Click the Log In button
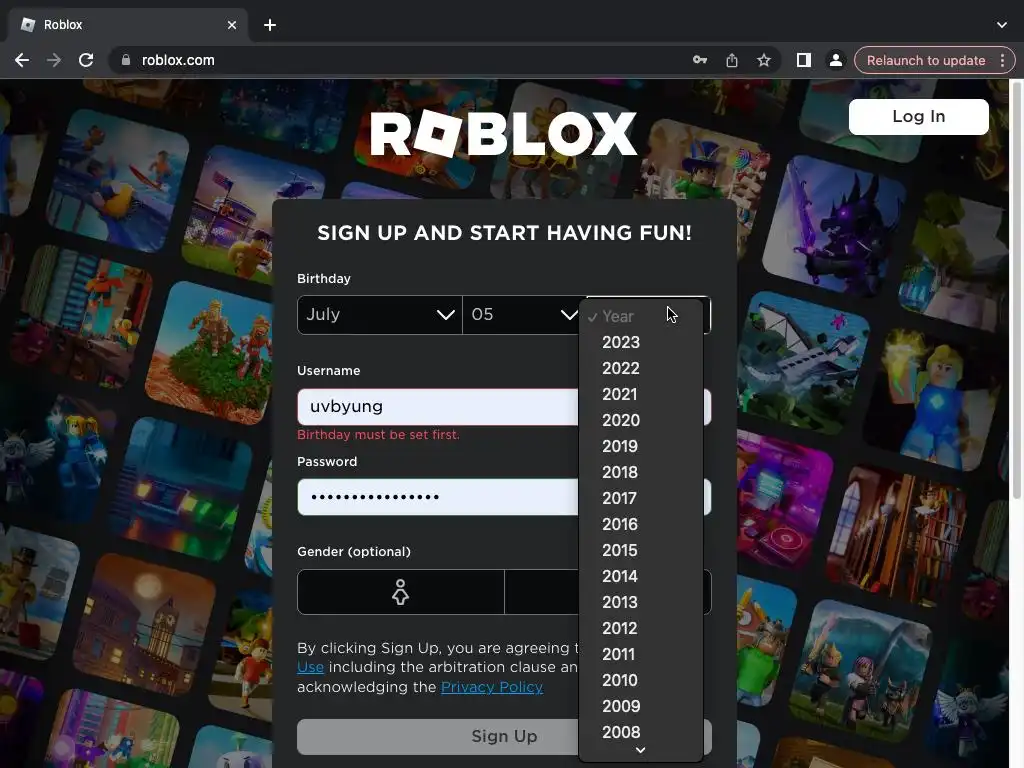The image size is (1024, 768). (918, 116)
